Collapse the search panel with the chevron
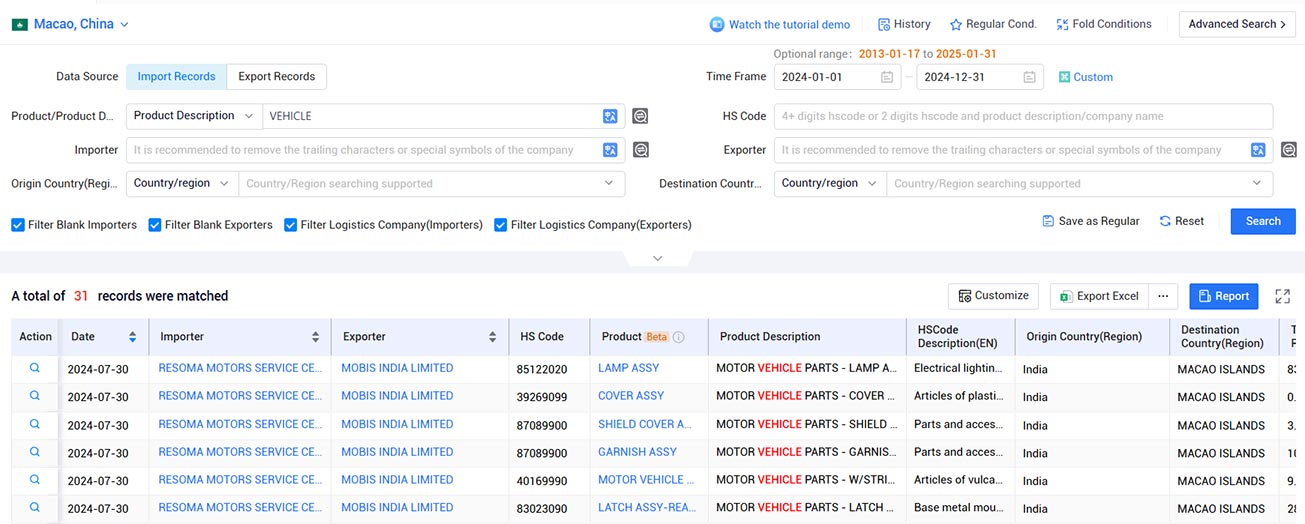The width and height of the screenshot is (1305, 524). click(657, 258)
